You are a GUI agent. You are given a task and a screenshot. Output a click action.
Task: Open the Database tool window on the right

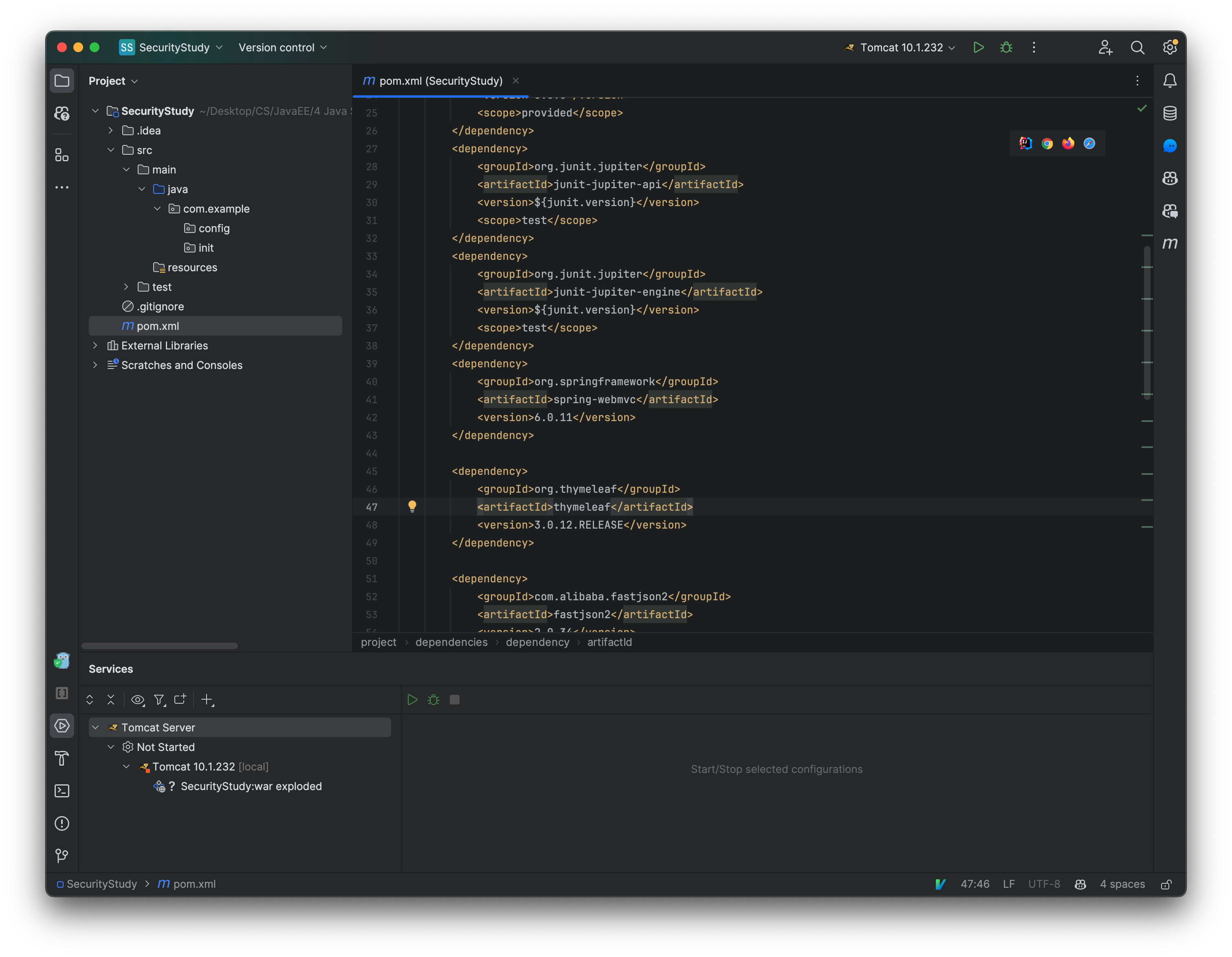(1170, 113)
